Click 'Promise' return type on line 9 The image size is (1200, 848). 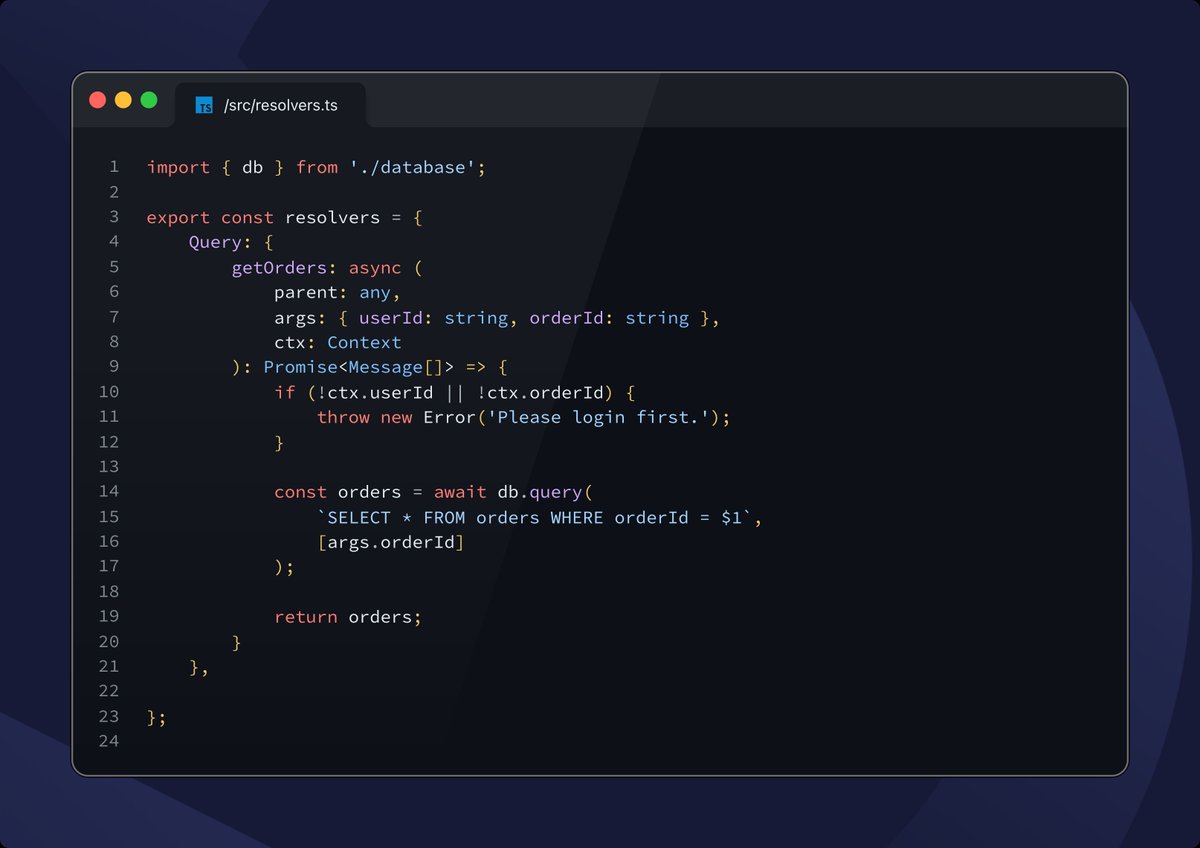(301, 367)
